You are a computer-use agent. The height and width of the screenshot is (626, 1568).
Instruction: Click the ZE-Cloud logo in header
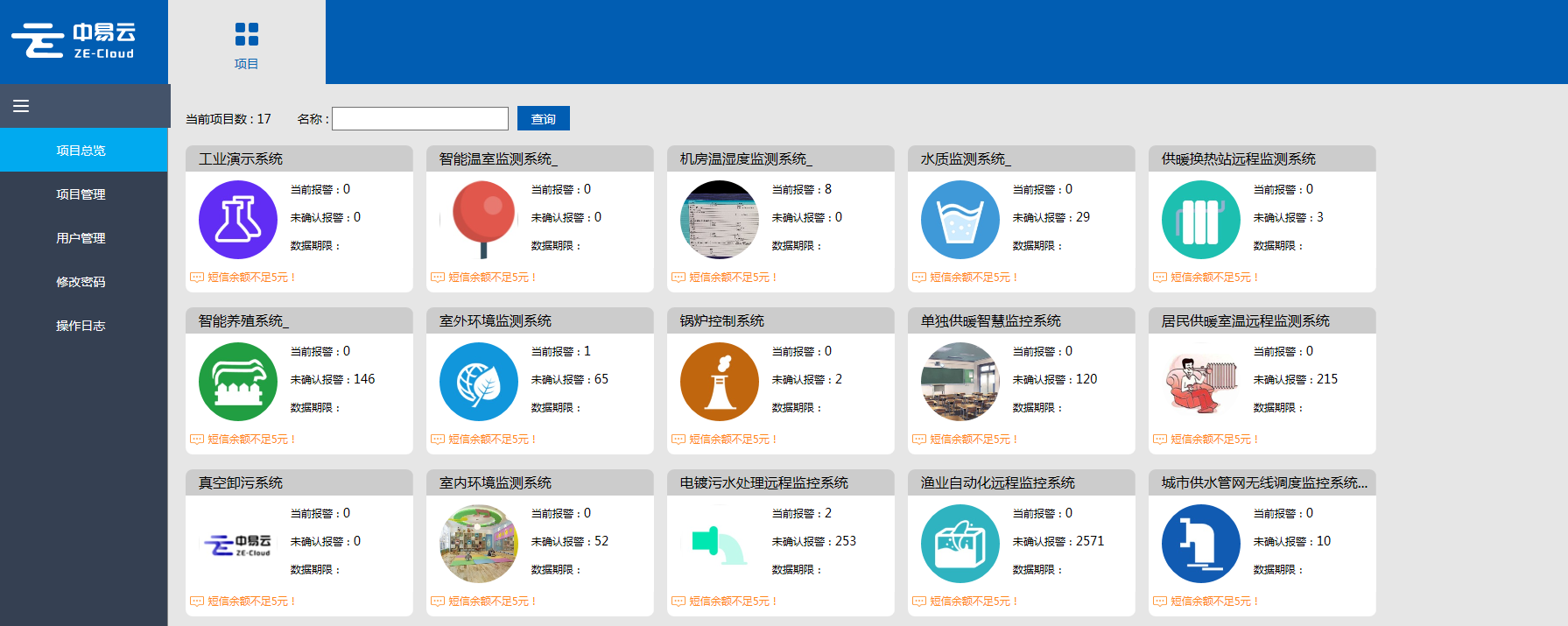74,41
